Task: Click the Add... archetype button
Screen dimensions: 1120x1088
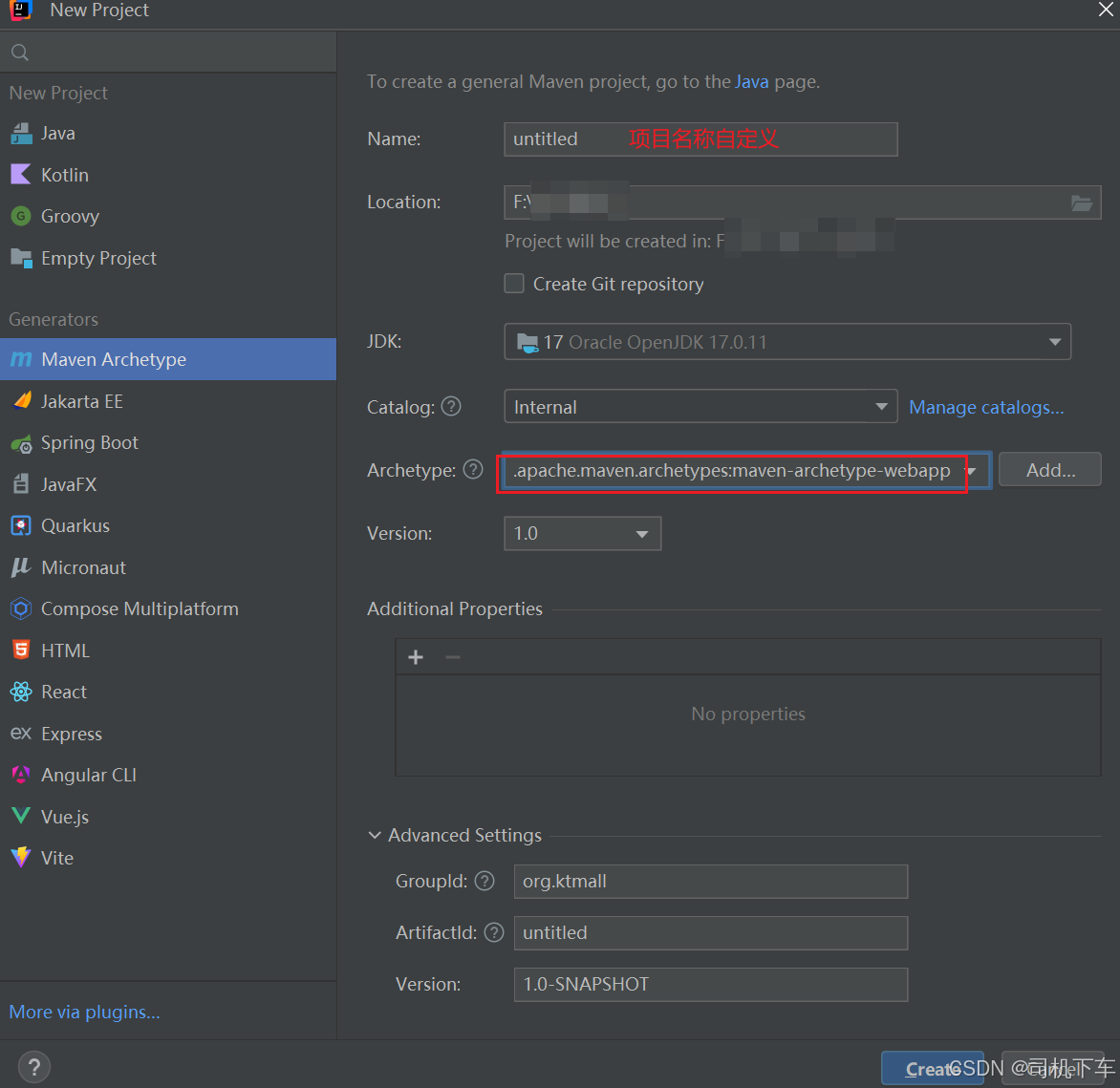Action: pyautogui.click(x=1050, y=470)
